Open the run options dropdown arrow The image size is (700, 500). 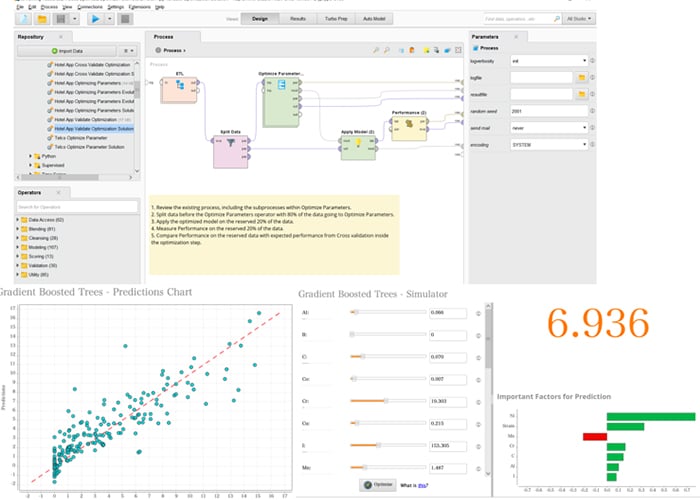point(109,19)
